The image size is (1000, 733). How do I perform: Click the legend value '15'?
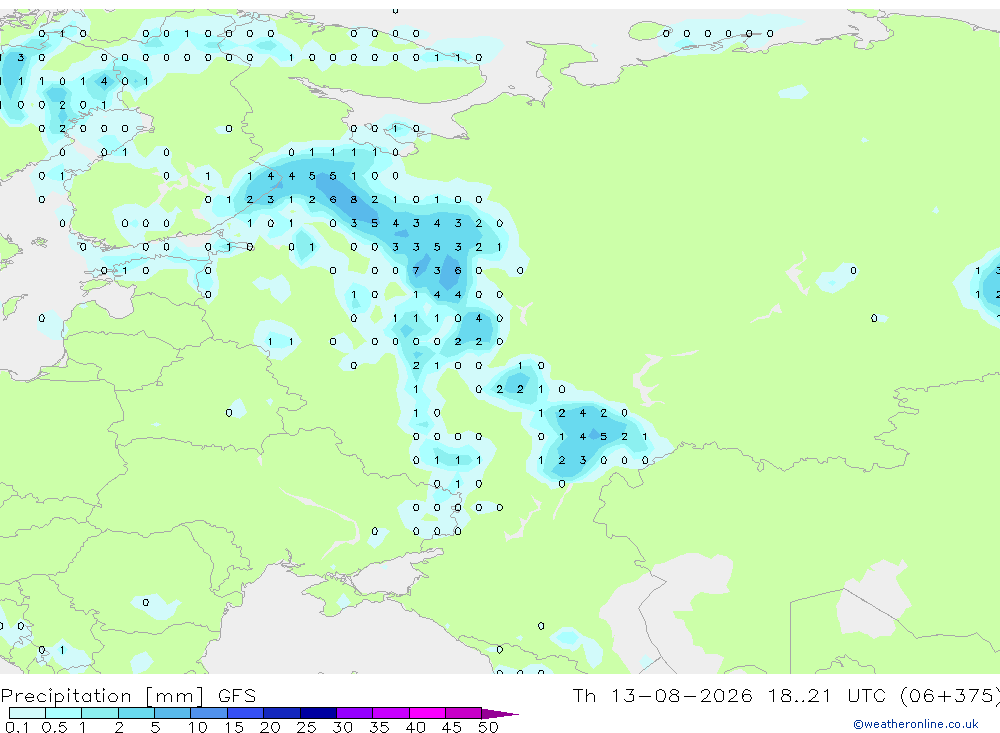[x=234, y=727]
